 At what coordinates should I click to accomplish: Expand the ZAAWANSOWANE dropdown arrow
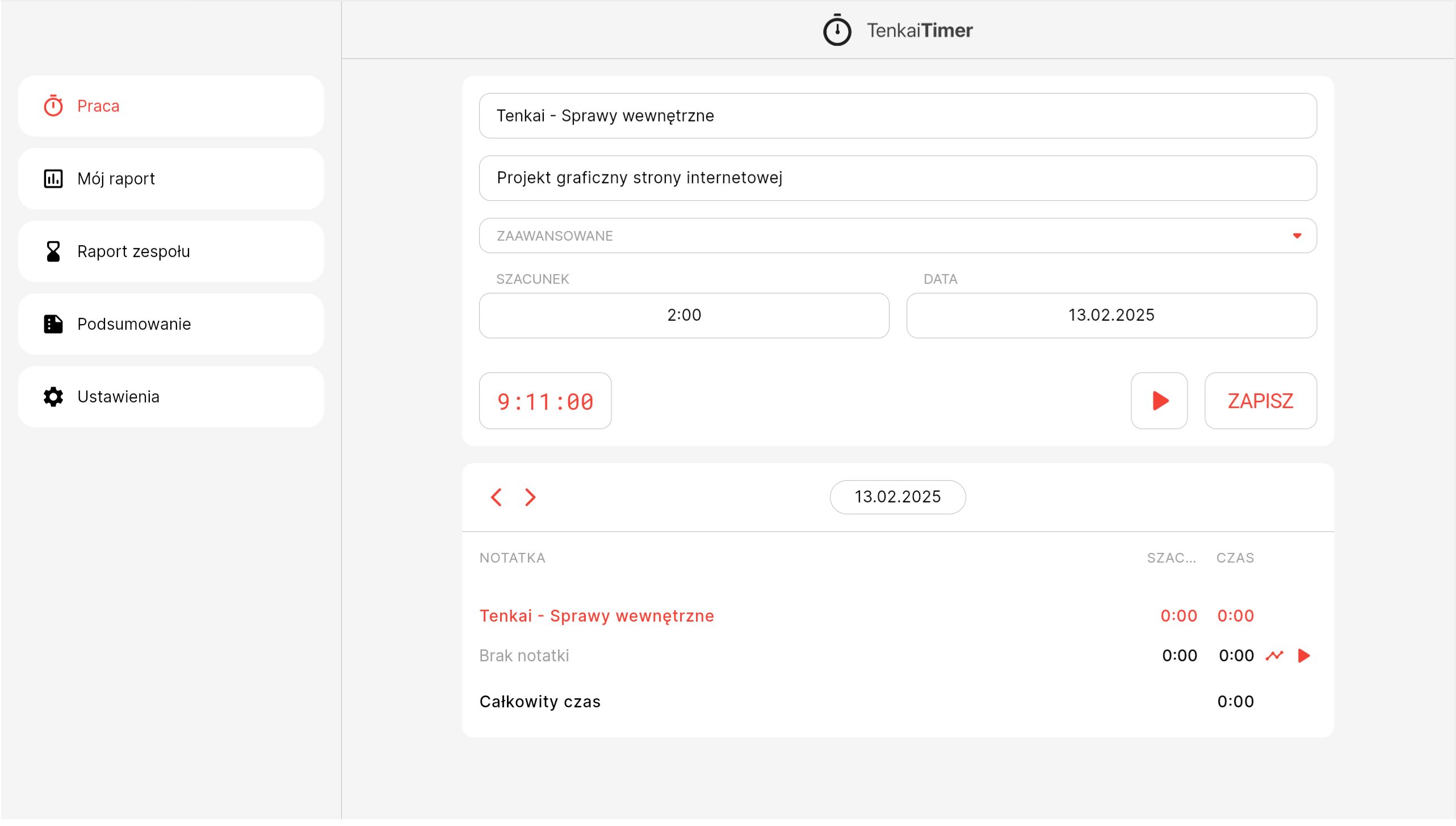pyautogui.click(x=1297, y=236)
